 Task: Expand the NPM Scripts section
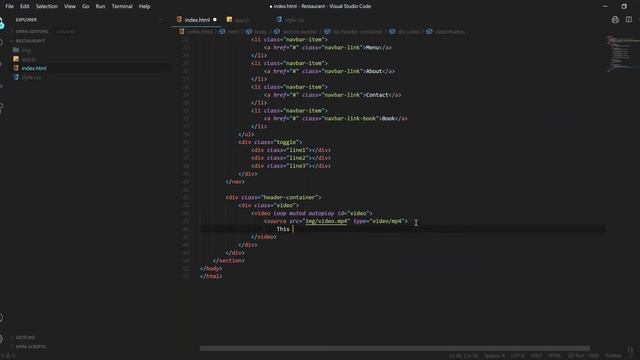tap(31, 347)
